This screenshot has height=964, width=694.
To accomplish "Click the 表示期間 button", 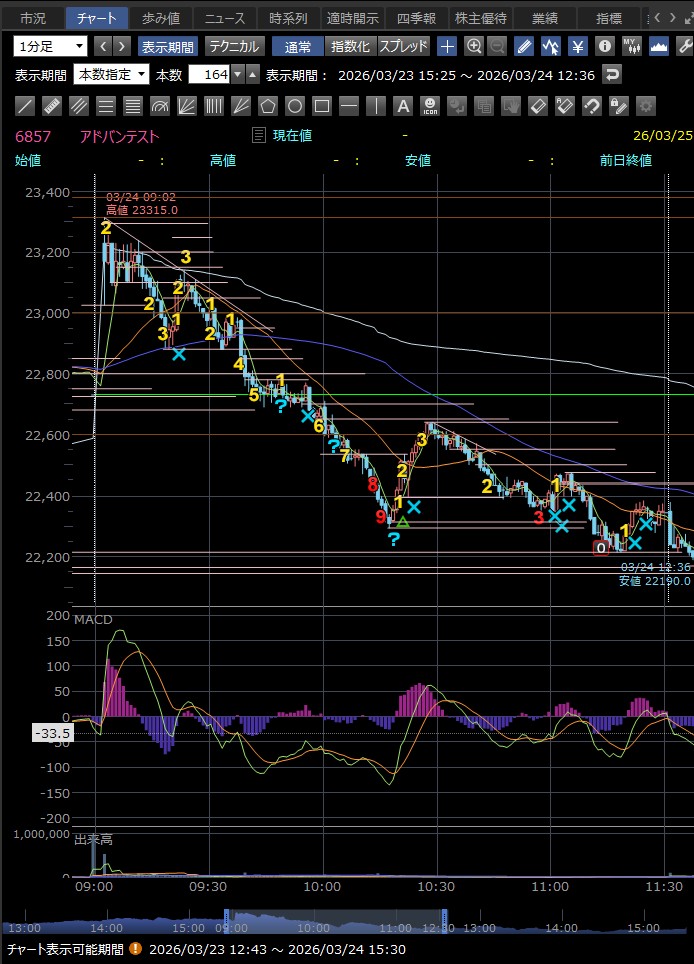I will click(168, 46).
